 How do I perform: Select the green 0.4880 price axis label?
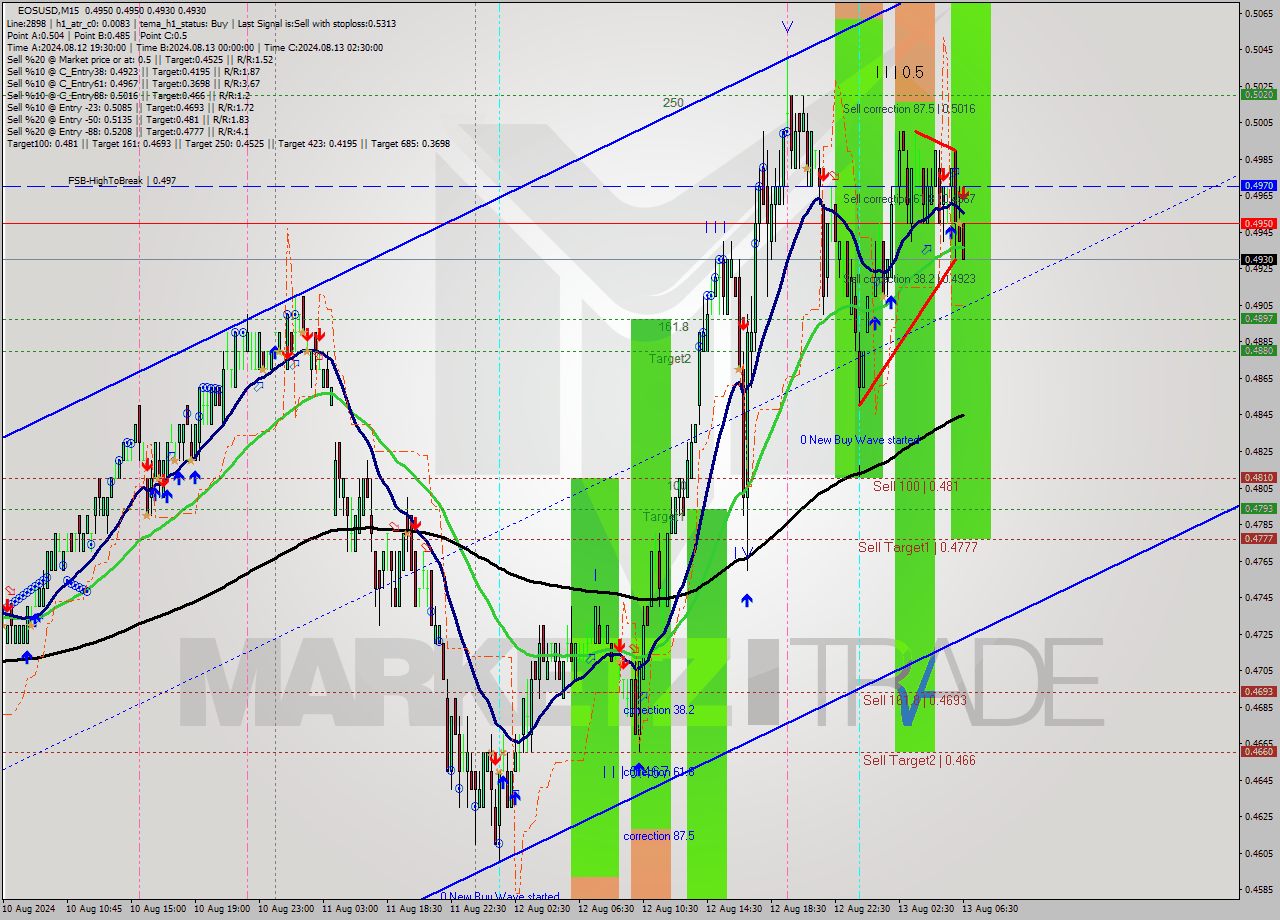pyautogui.click(x=1257, y=351)
